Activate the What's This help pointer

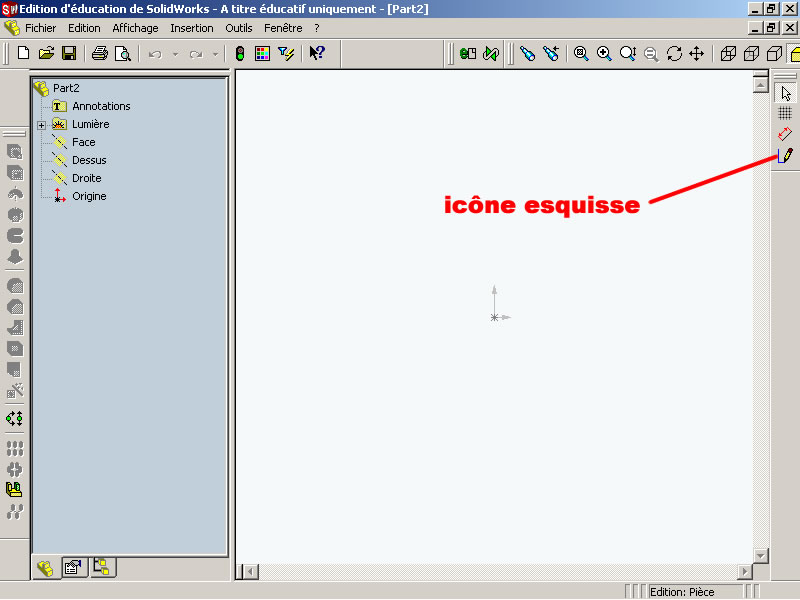coord(317,53)
